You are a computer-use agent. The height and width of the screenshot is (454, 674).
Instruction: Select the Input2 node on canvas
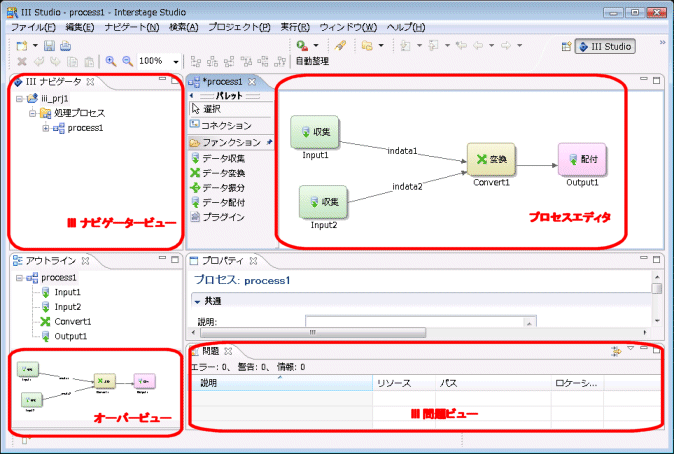[323, 202]
